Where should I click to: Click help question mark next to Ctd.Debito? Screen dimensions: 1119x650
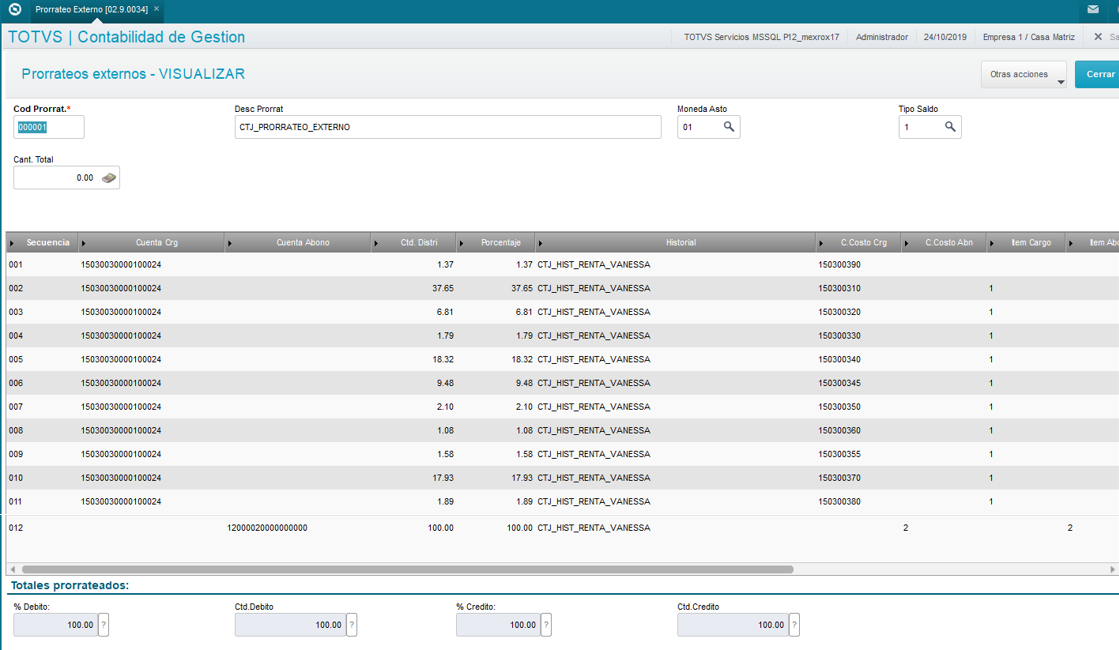tap(352, 624)
